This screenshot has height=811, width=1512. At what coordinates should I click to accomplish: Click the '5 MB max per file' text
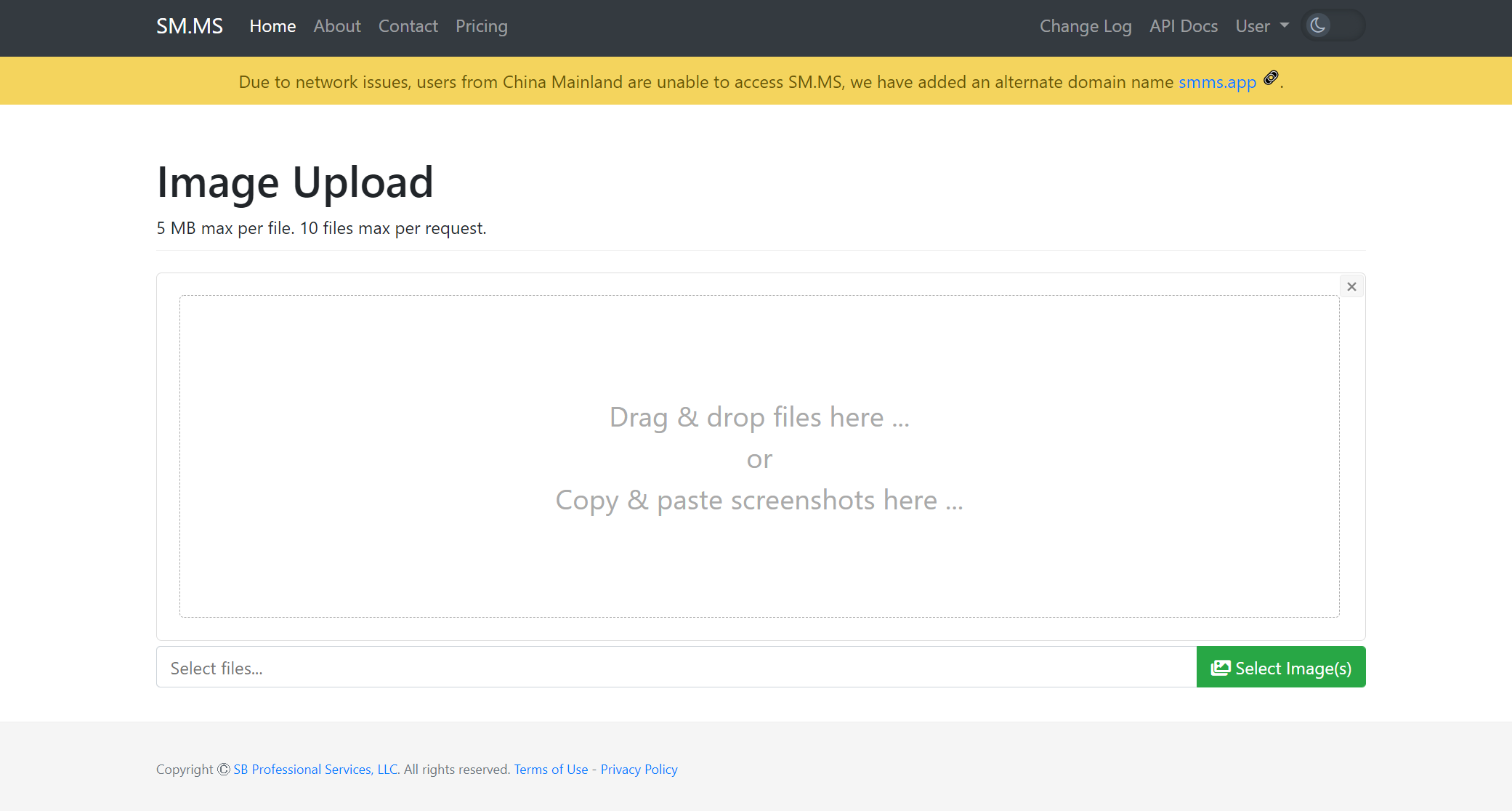pos(225,228)
